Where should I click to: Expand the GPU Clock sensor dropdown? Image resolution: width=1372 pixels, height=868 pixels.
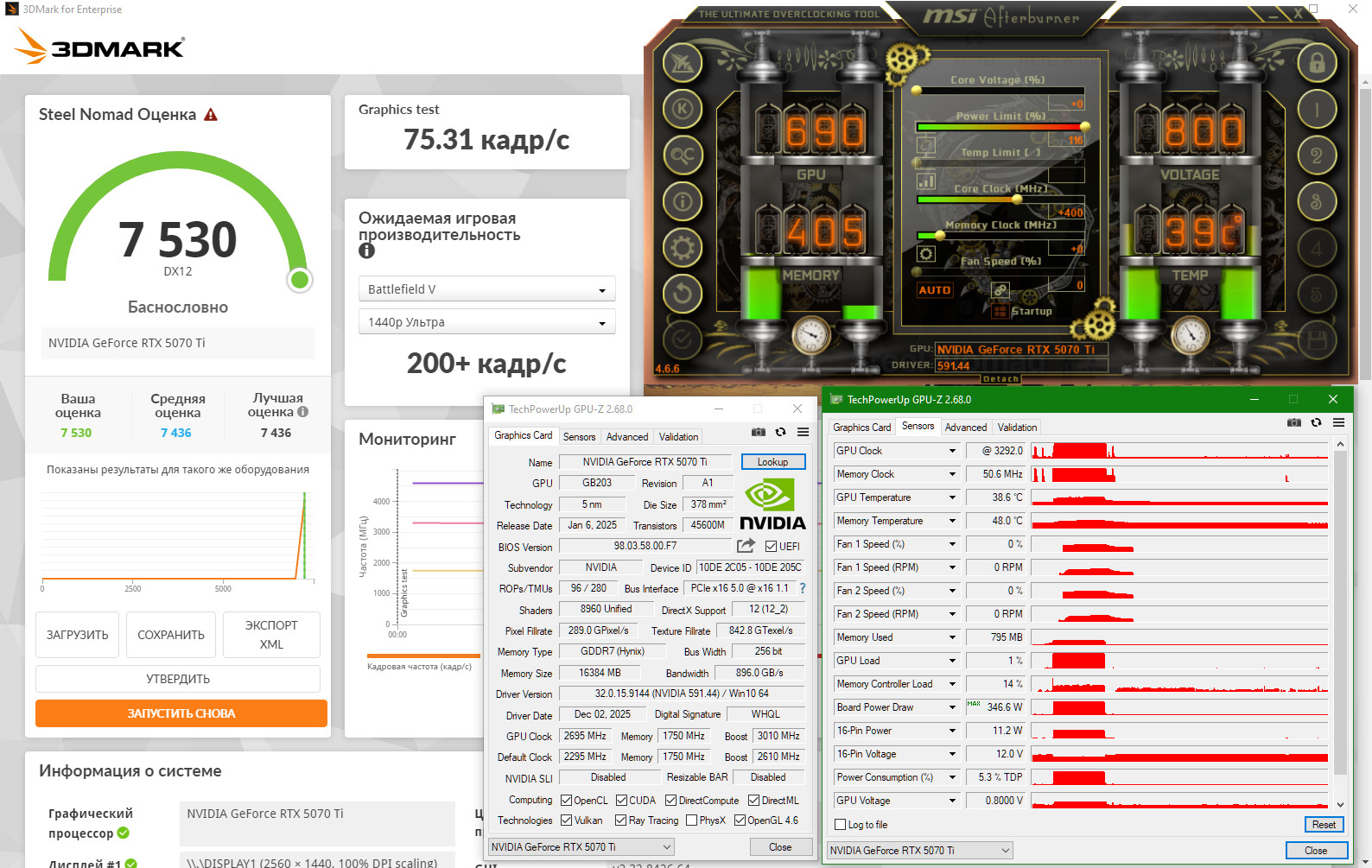coord(953,451)
